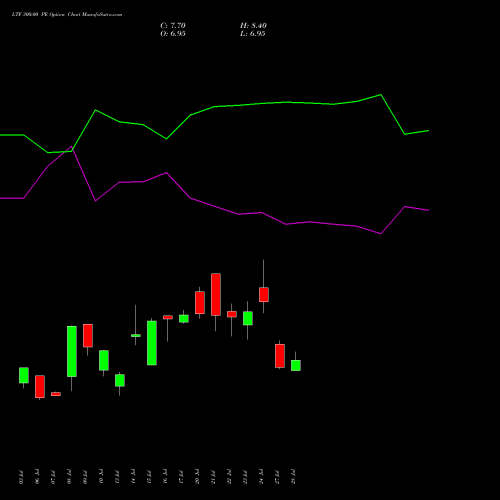The width and height of the screenshot is (500, 500).
Task: Click the first date label on the axis
Action: tap(22, 477)
